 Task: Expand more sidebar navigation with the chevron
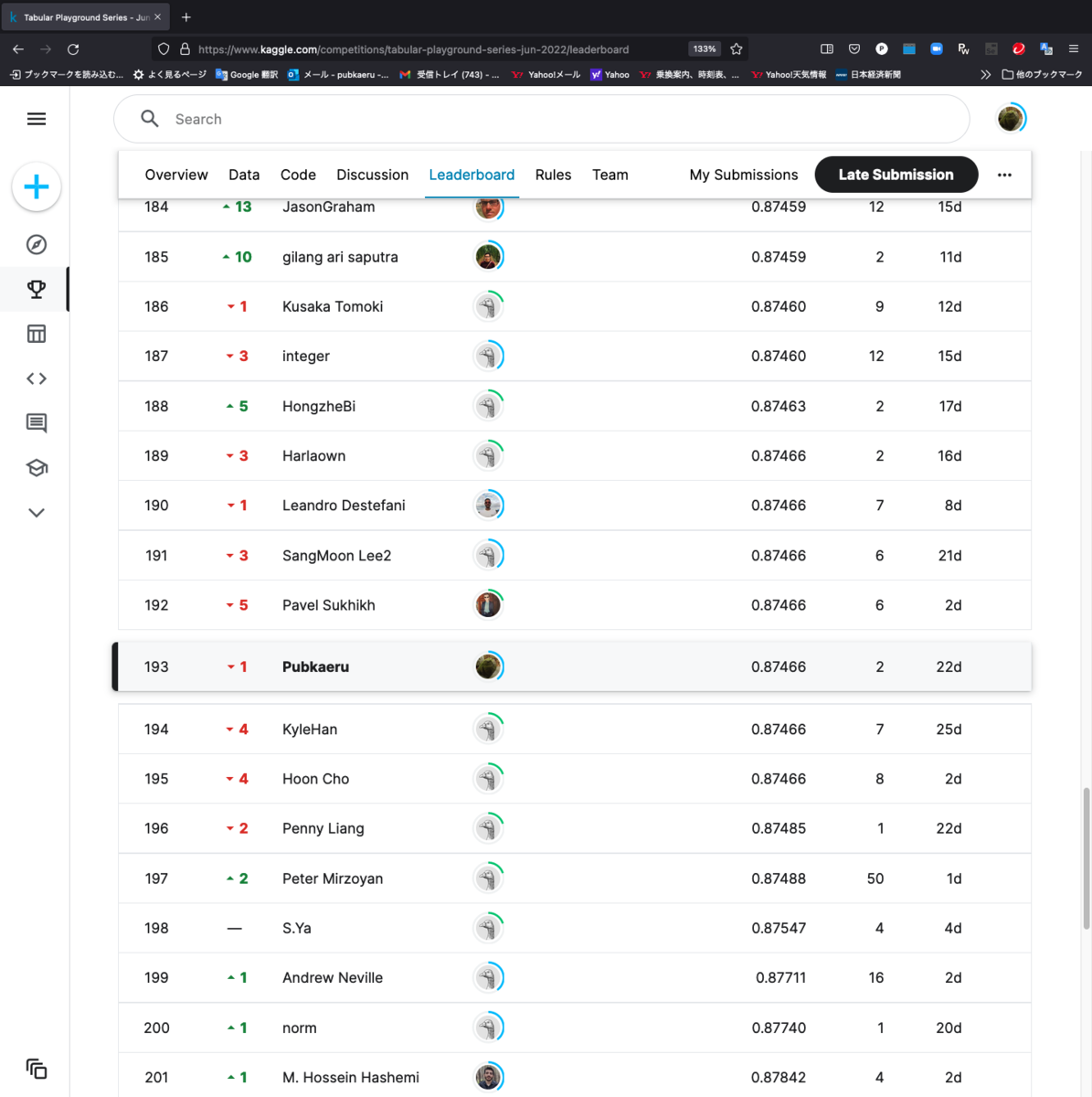(x=36, y=512)
